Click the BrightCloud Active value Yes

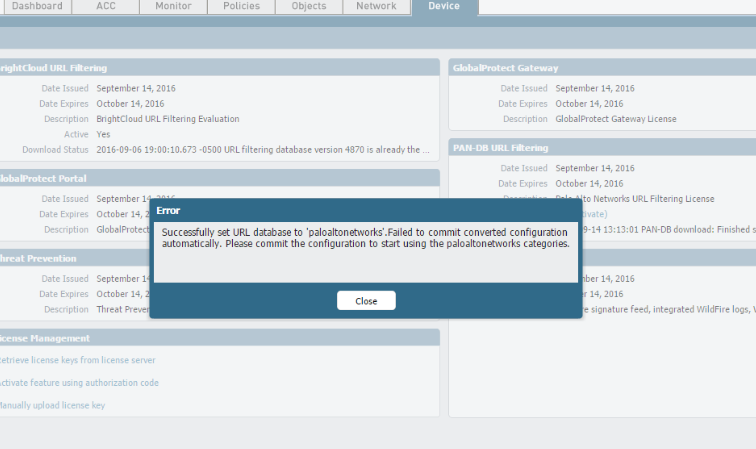[x=103, y=135]
